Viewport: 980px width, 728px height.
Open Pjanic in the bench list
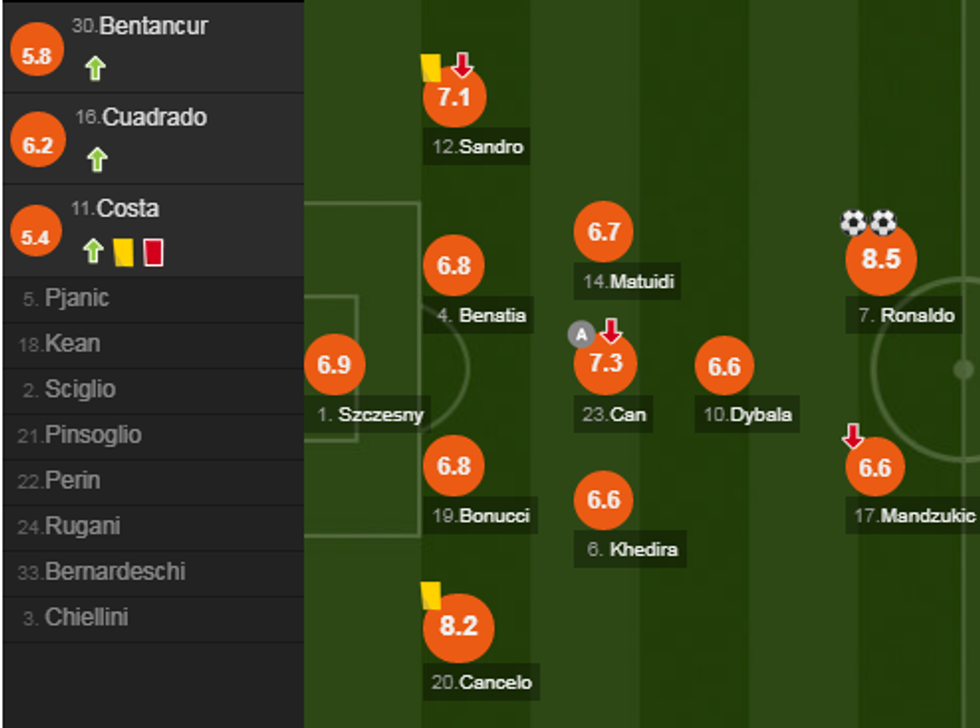click(77, 298)
